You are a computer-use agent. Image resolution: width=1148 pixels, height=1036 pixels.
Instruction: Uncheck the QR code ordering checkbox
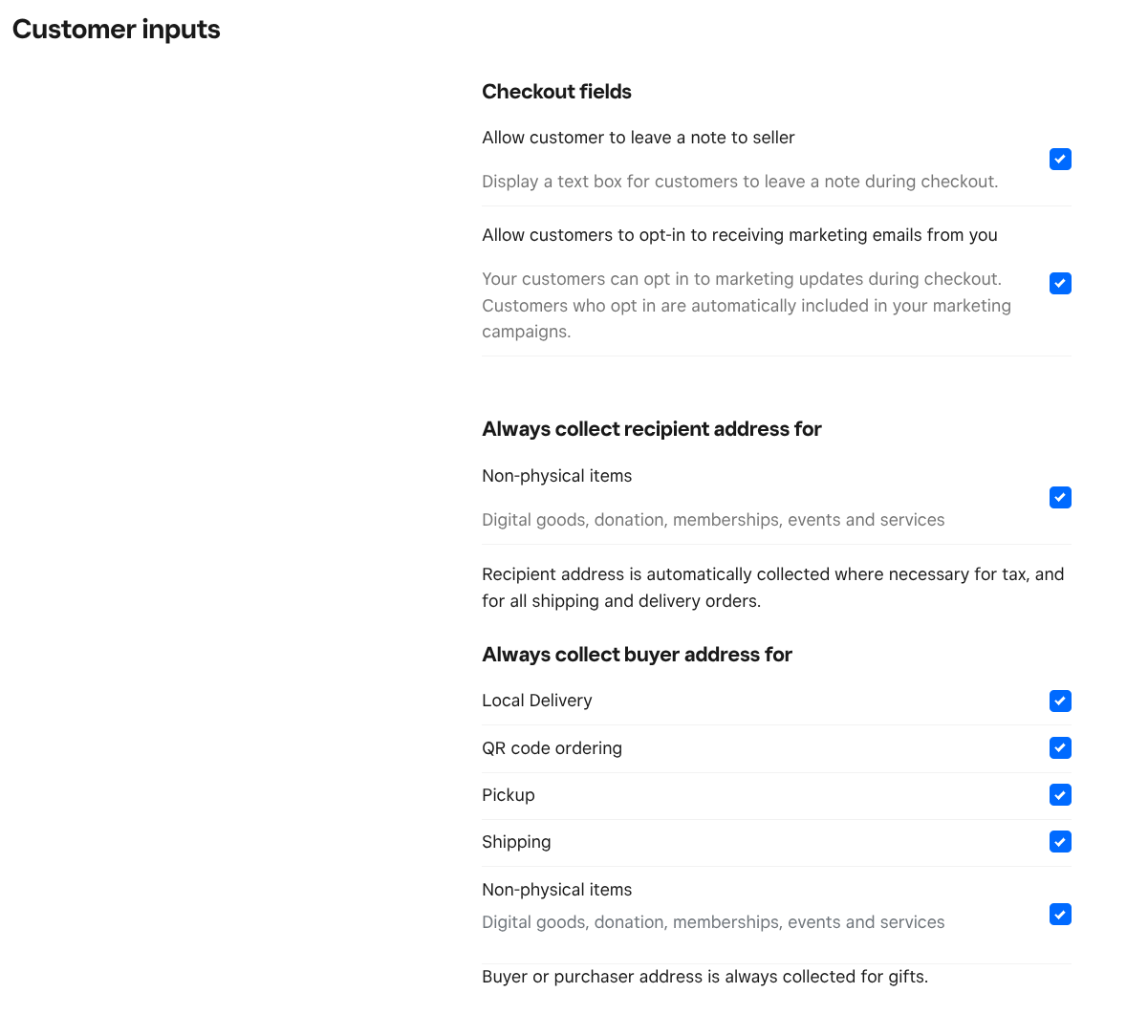click(x=1060, y=748)
